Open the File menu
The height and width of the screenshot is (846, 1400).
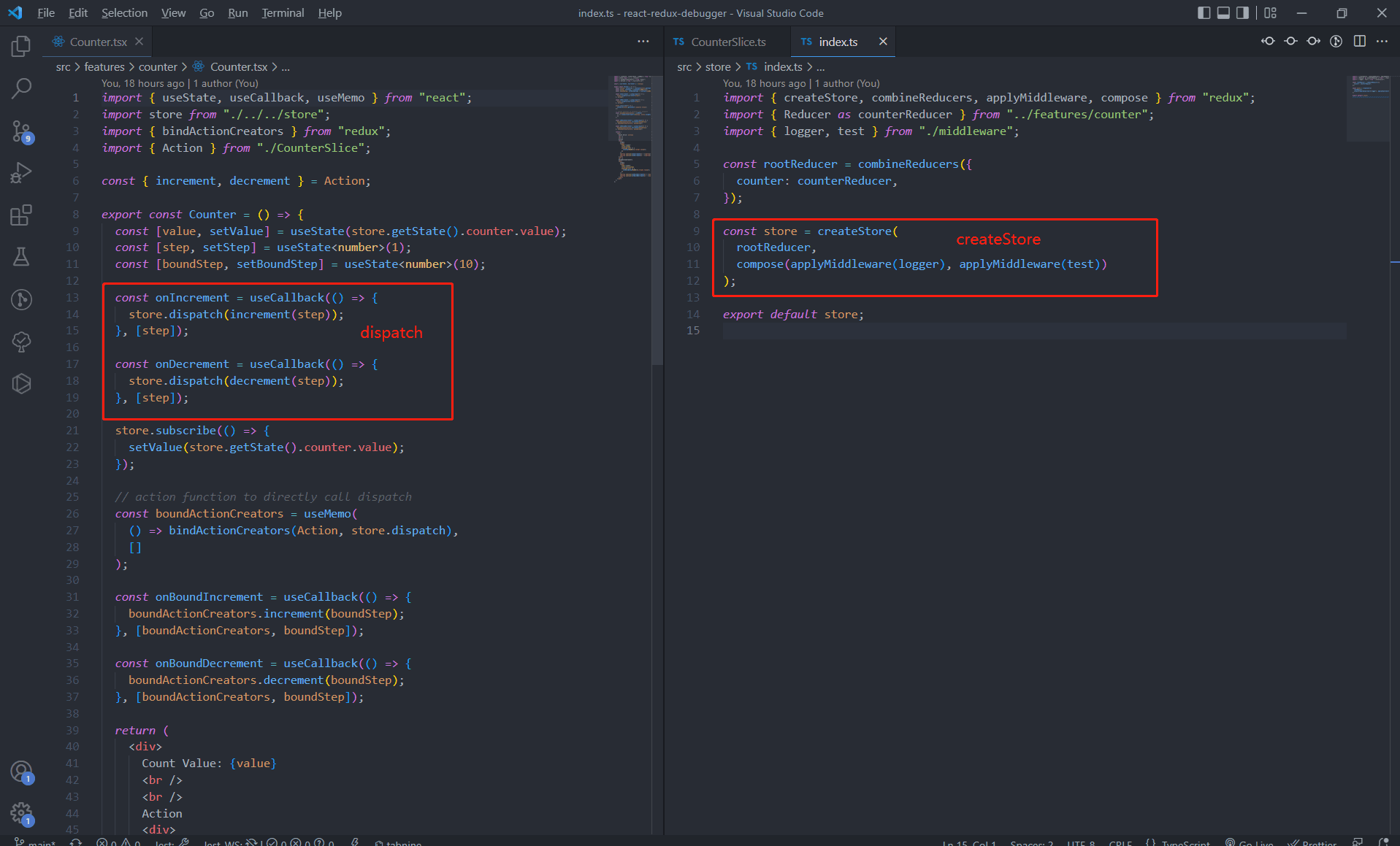pyautogui.click(x=46, y=13)
